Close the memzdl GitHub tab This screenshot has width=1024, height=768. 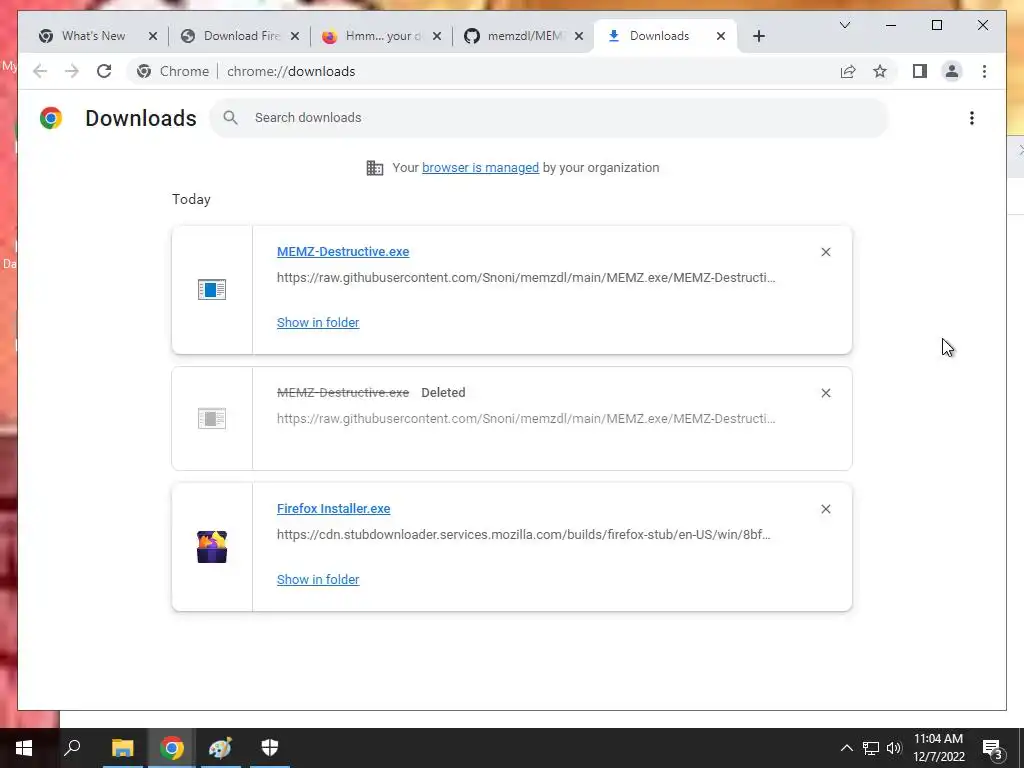pyautogui.click(x=579, y=36)
